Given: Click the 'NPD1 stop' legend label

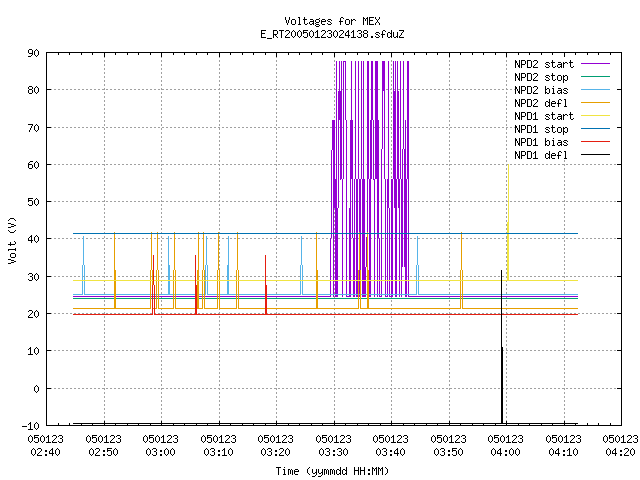Looking at the screenshot, I should [541, 129].
